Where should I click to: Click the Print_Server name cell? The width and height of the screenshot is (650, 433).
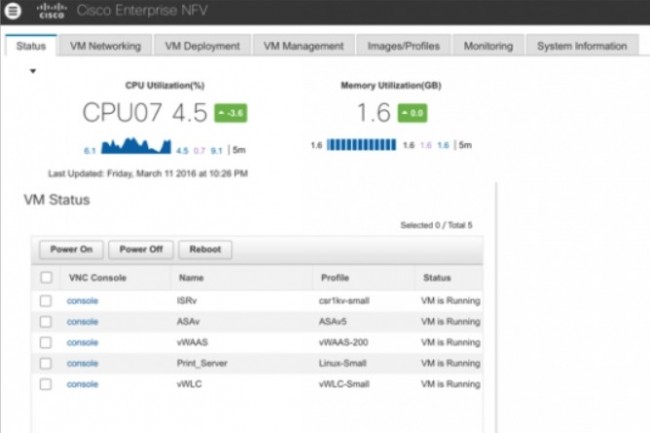click(202, 363)
